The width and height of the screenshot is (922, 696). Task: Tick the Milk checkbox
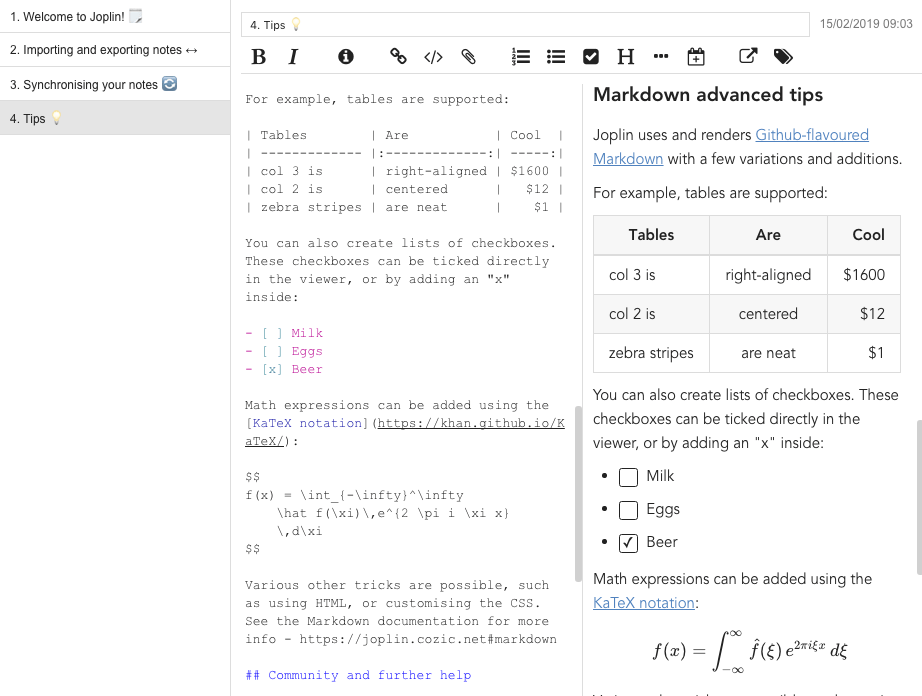628,477
